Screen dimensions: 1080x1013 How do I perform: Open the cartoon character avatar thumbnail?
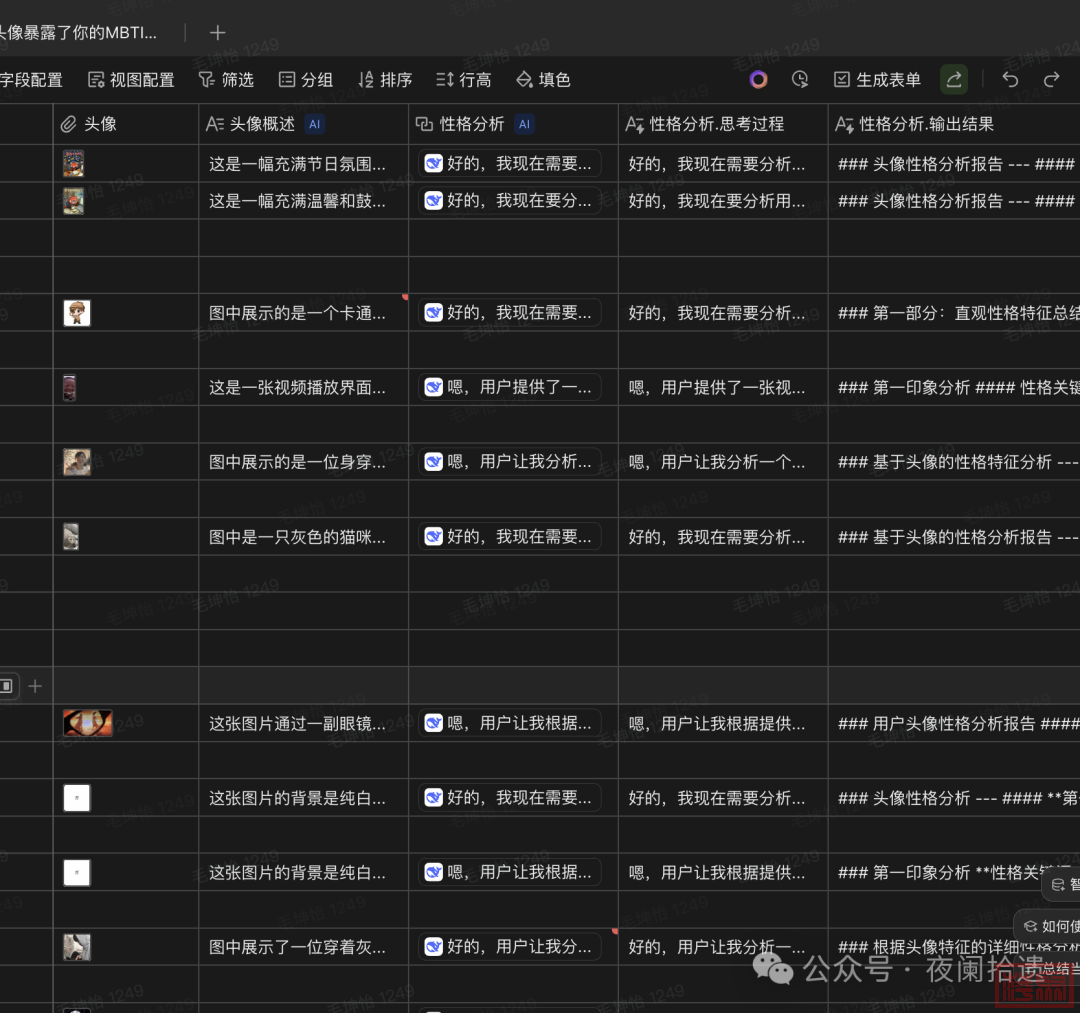click(x=76, y=313)
